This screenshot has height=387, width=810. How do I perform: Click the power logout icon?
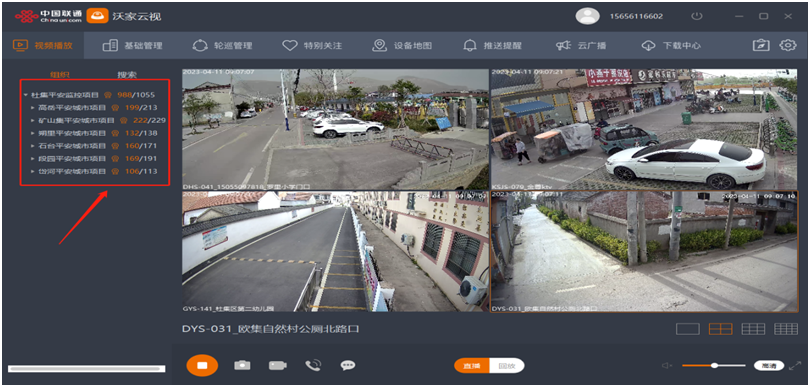pyautogui.click(x=697, y=16)
